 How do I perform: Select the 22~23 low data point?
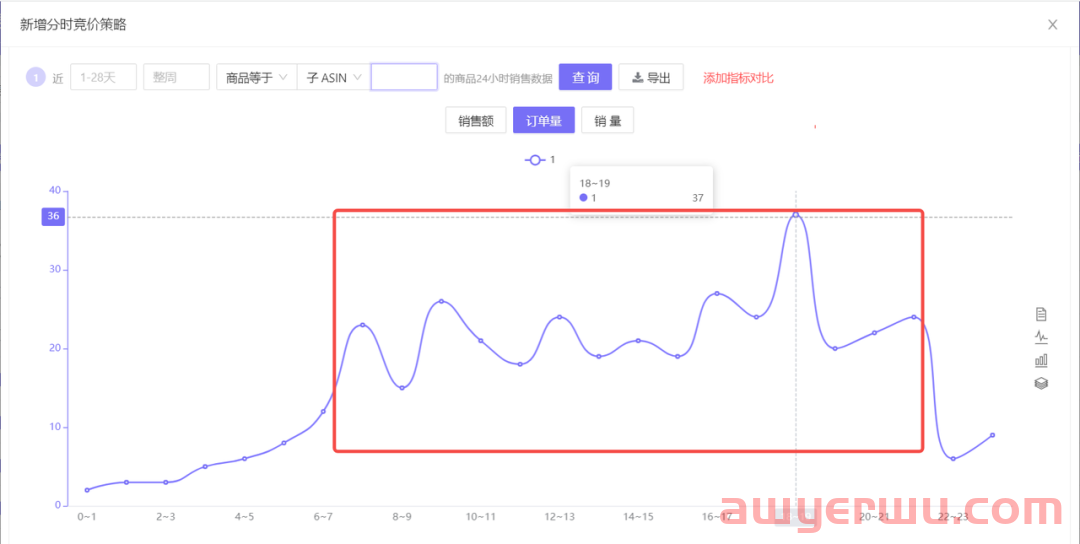[x=953, y=459]
